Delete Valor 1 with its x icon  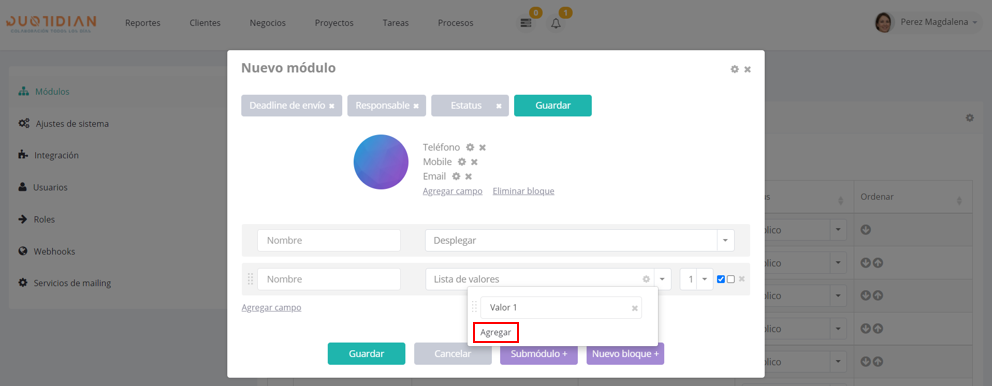tap(635, 308)
